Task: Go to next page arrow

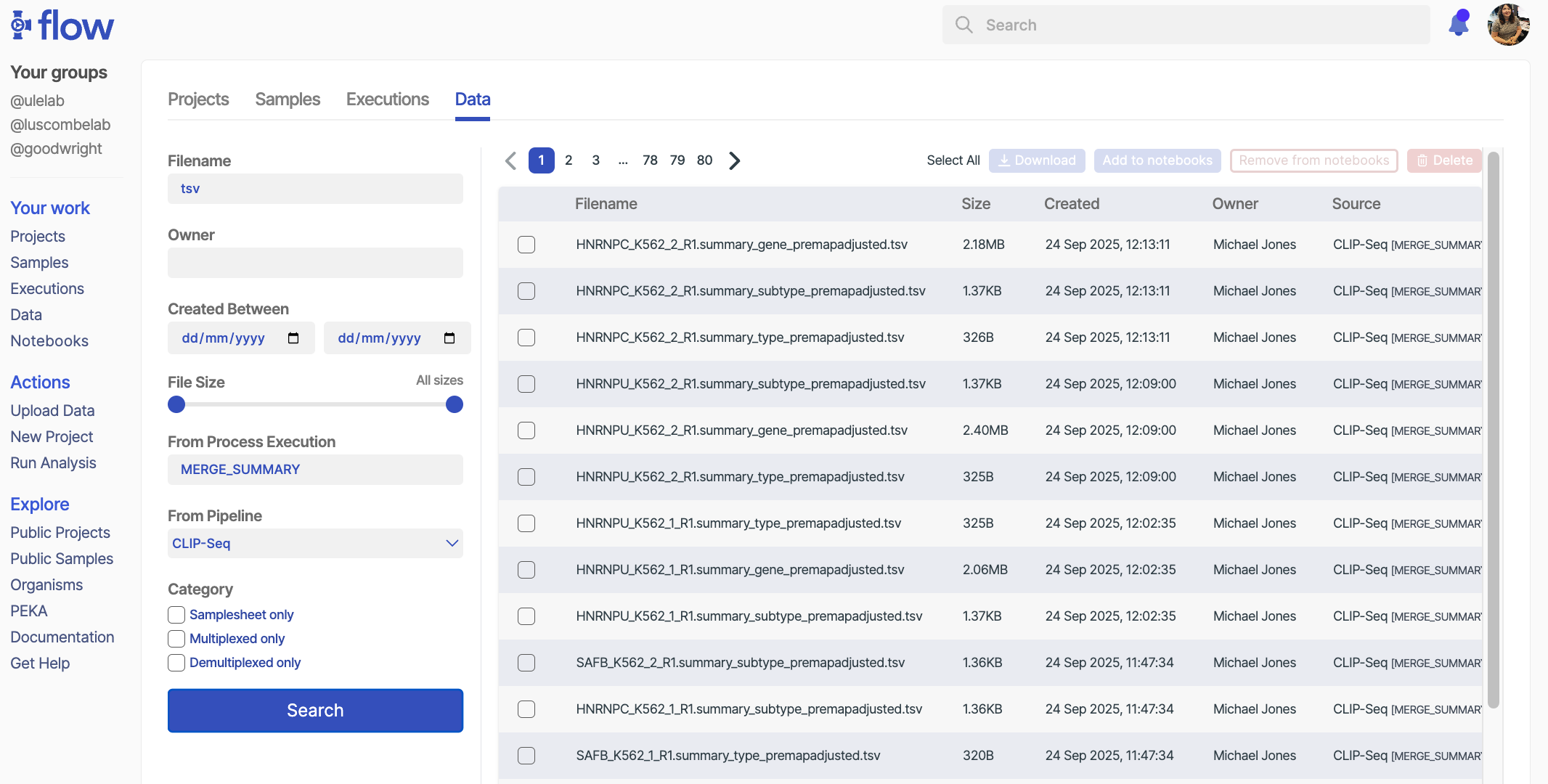Action: (x=735, y=160)
